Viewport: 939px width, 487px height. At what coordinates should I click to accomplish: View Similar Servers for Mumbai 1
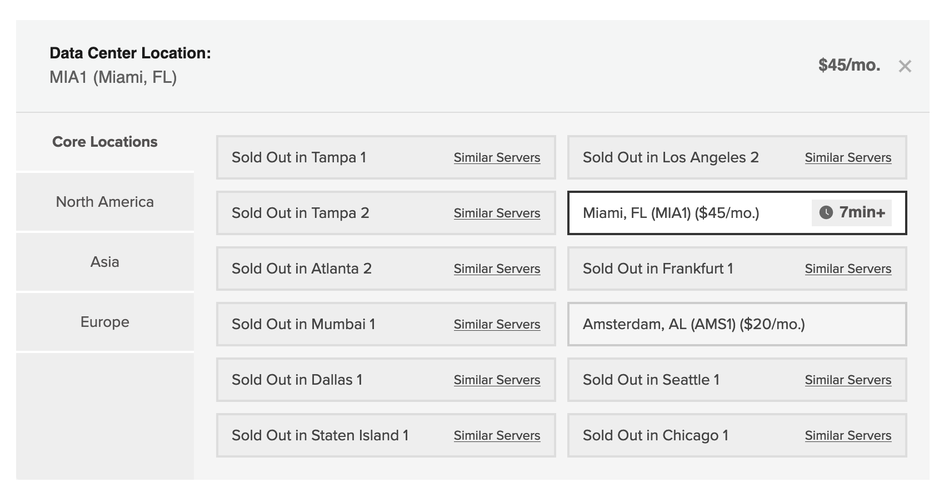[496, 324]
